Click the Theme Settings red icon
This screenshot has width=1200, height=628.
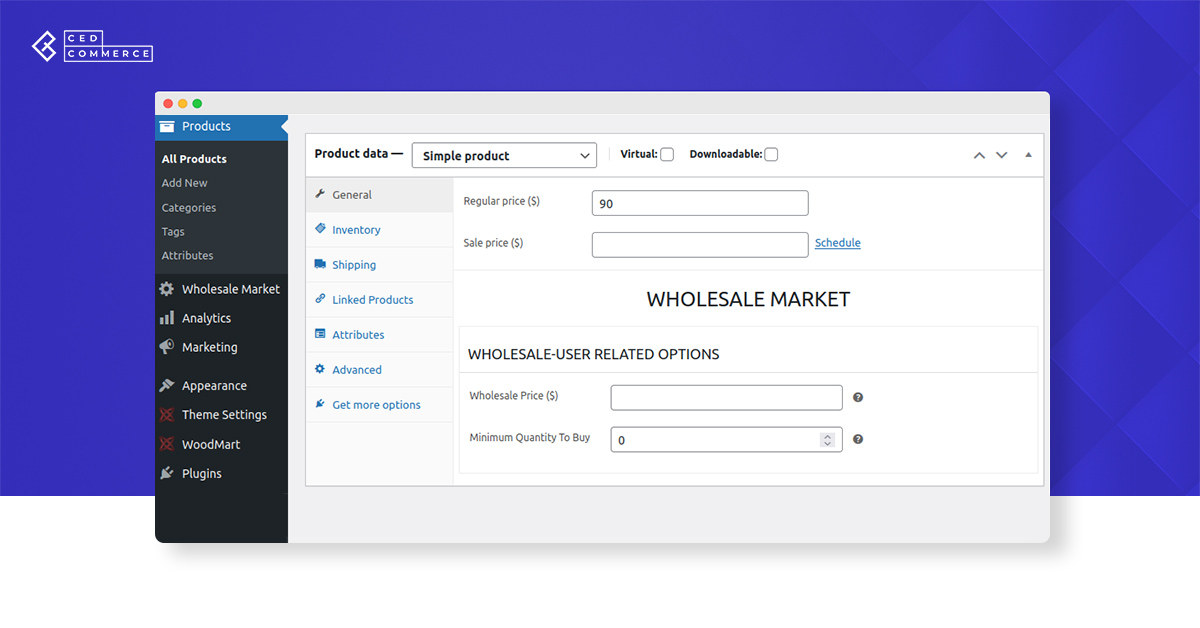point(166,415)
